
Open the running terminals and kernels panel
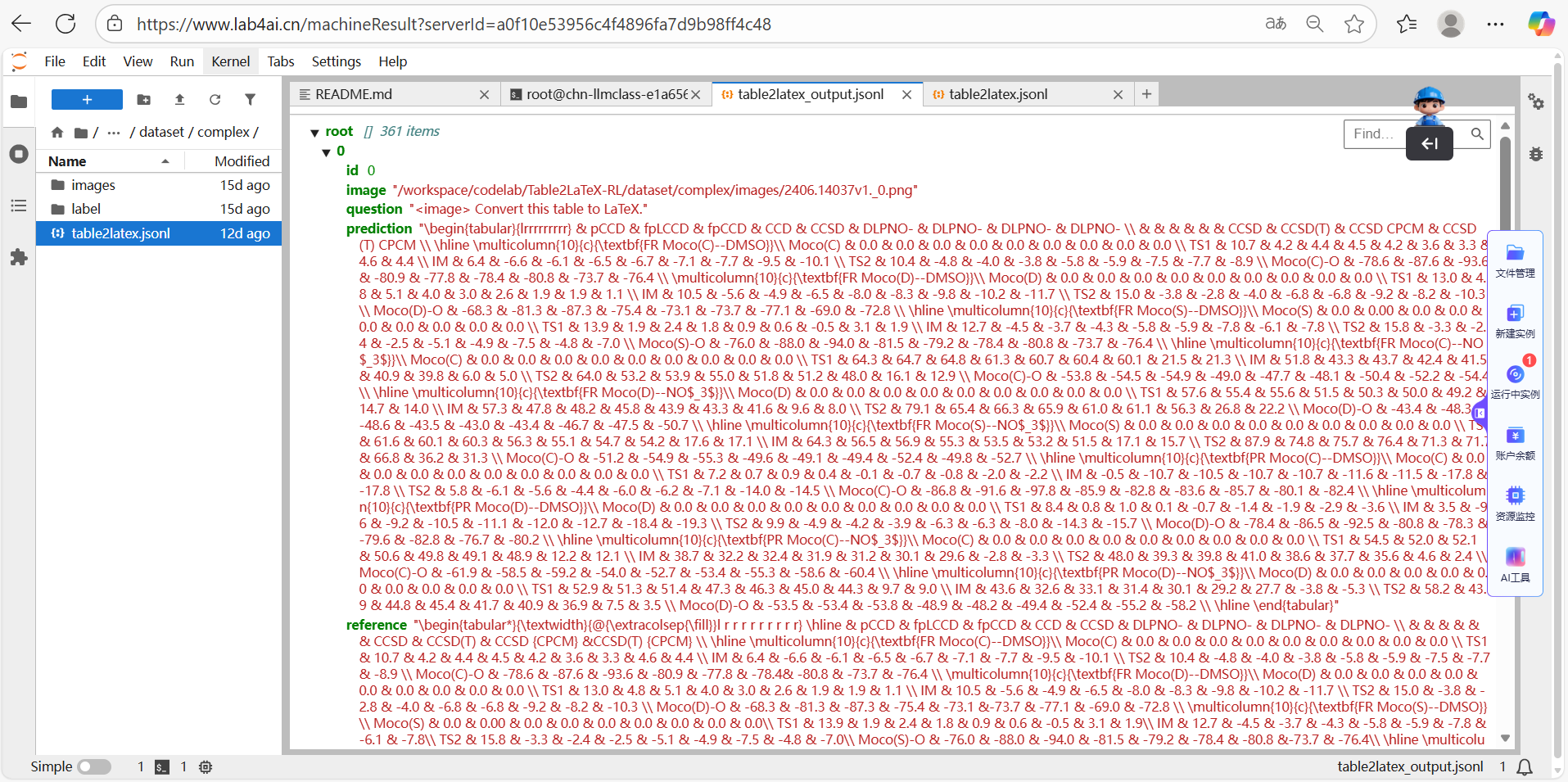pyautogui.click(x=19, y=154)
